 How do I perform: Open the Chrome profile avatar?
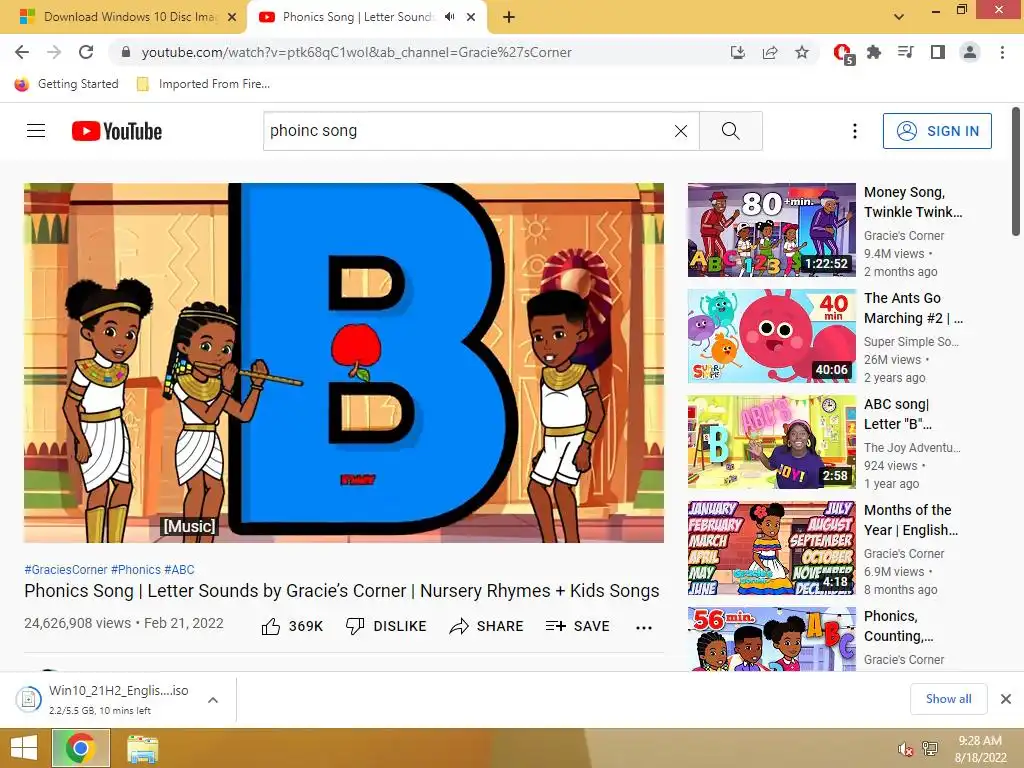[x=970, y=52]
